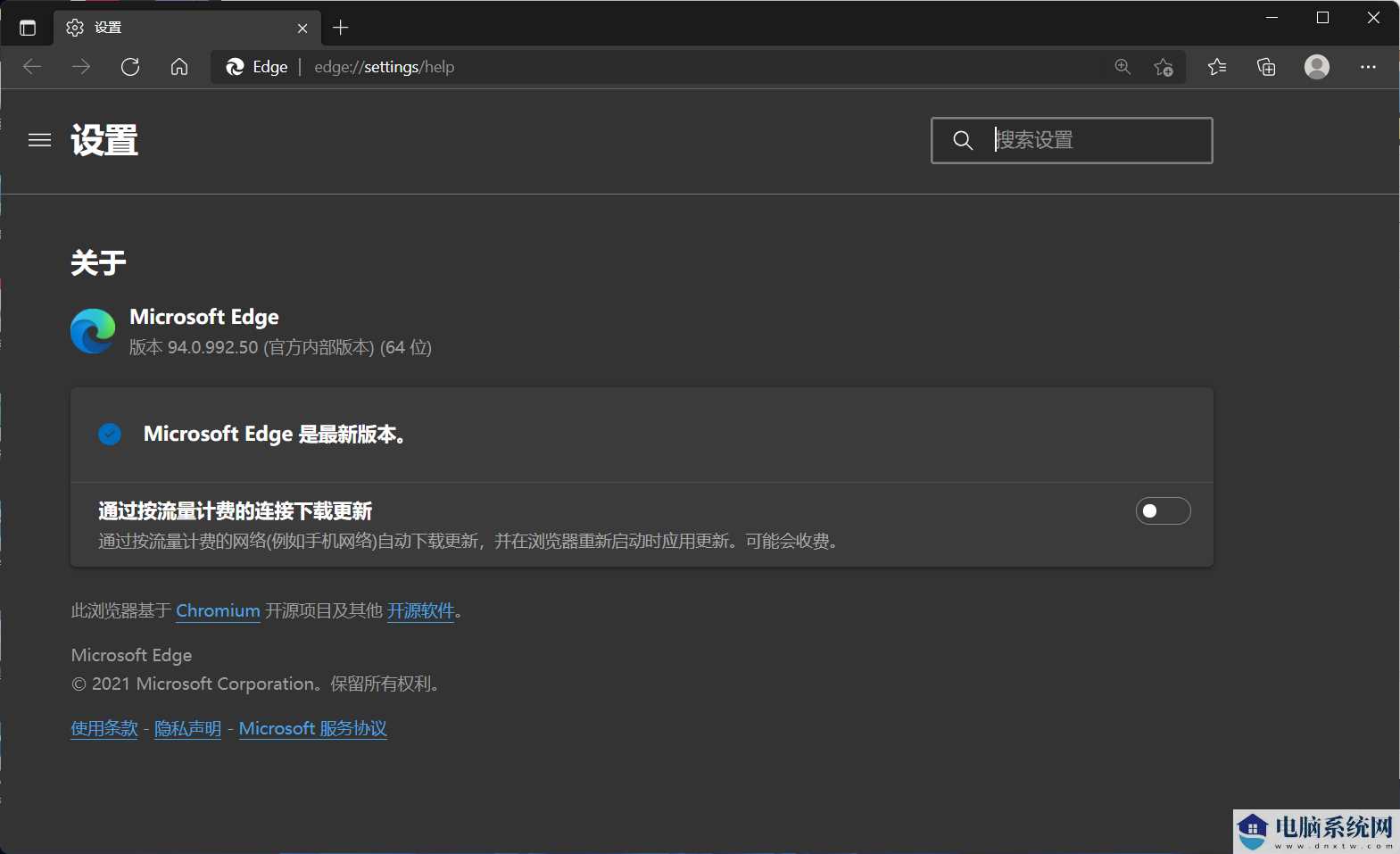Open the Collections icon
Viewport: 1400px width, 854px height.
1266,67
